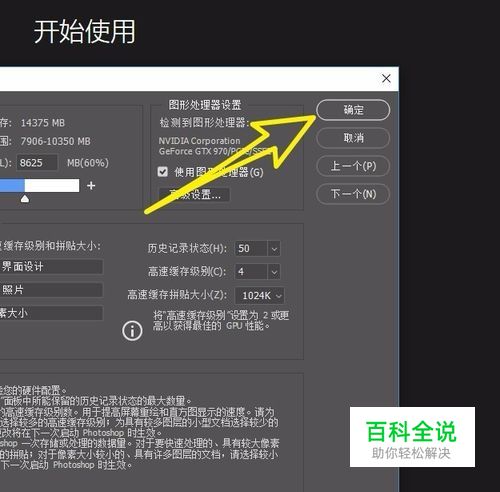Click the MB(60%) label
The width and height of the screenshot is (500, 492).
(88, 163)
